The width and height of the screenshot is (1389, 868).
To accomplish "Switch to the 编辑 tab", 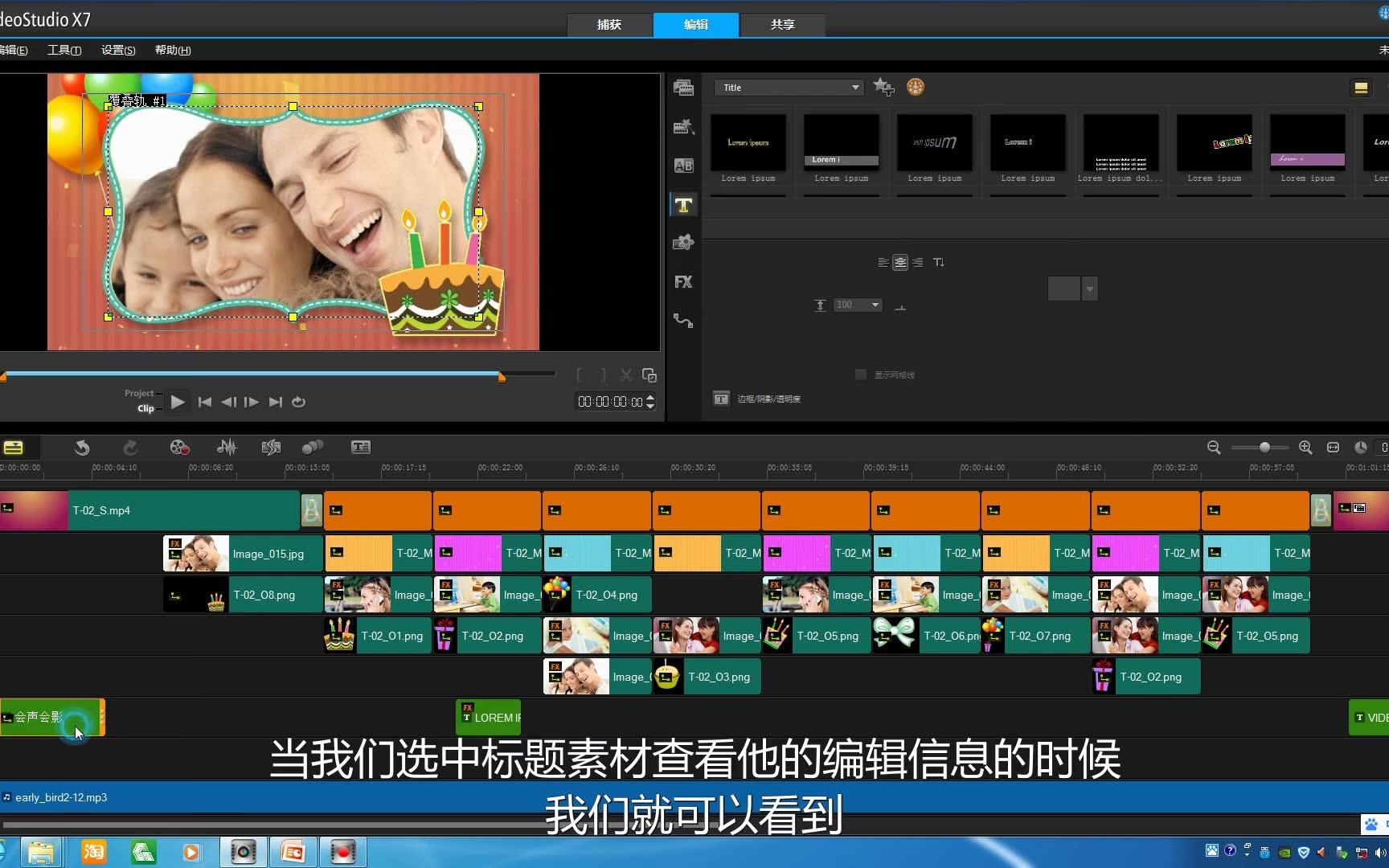I will [696, 25].
